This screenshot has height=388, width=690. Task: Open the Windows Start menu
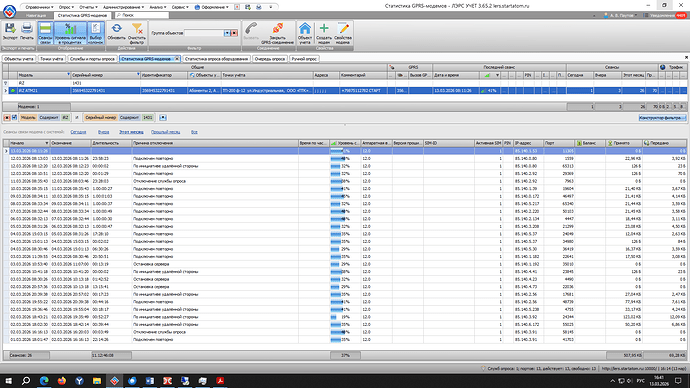click(x=8, y=381)
